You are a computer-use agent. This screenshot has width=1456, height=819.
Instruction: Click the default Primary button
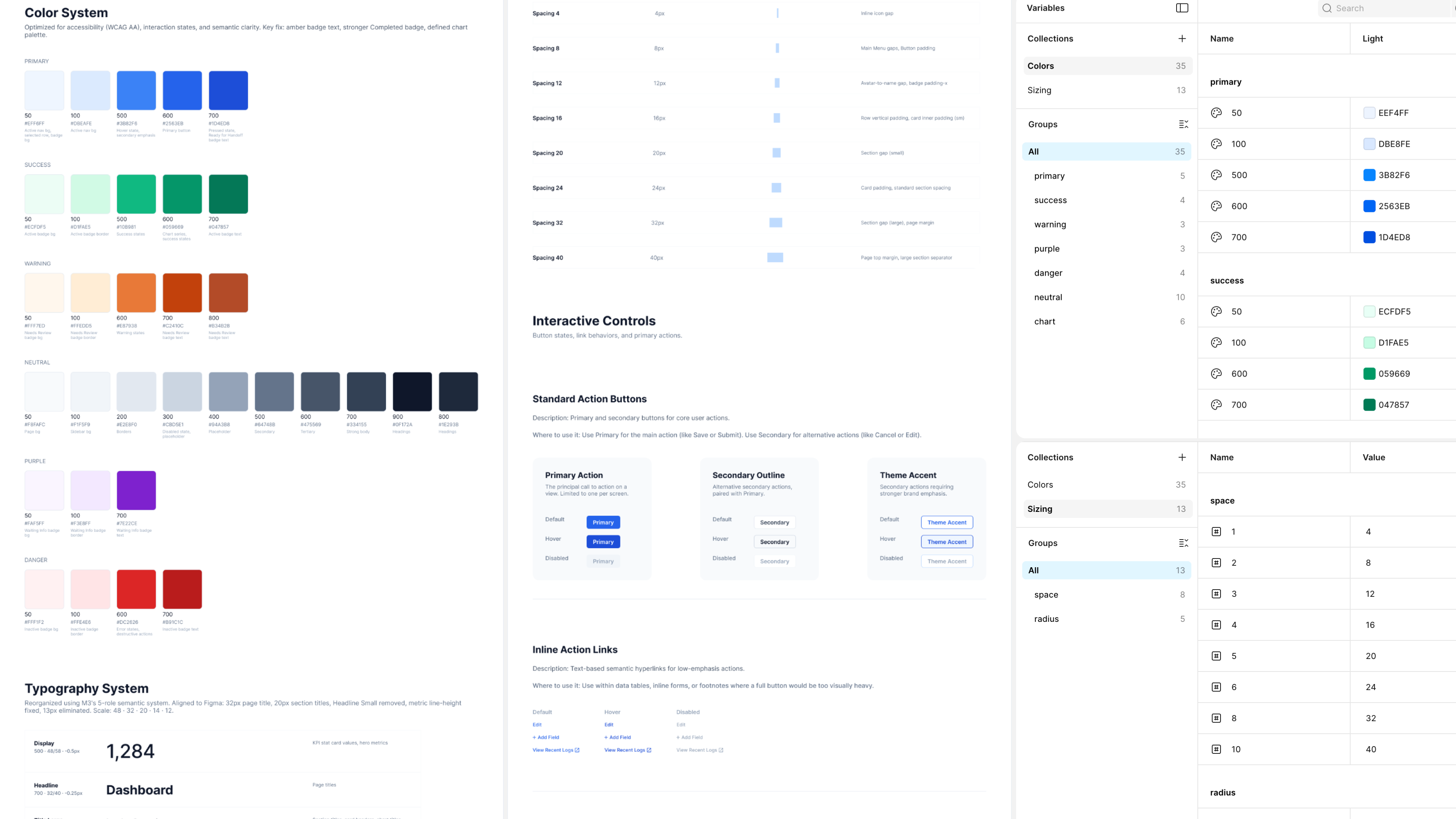coord(603,522)
